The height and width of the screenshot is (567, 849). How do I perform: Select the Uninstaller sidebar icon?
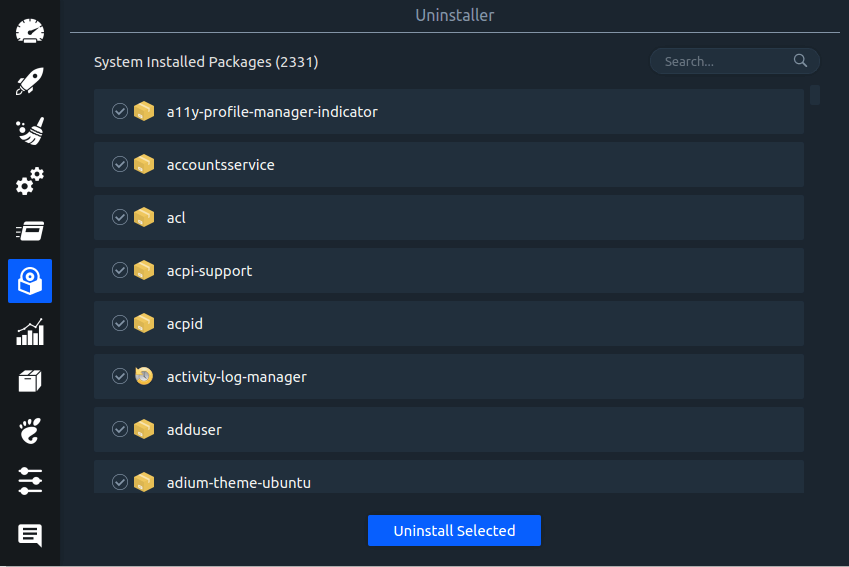pyautogui.click(x=30, y=281)
